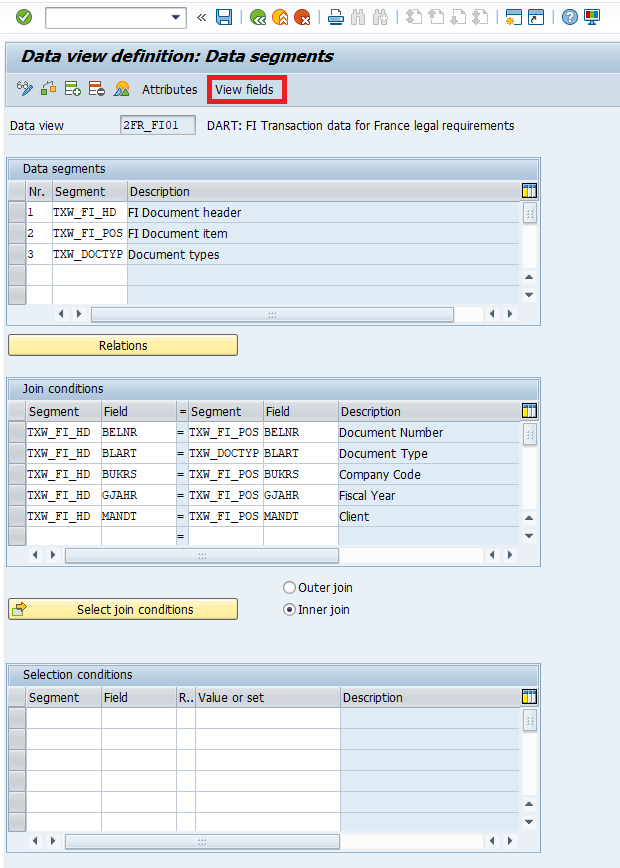Screen dimensions: 620x868
Task: Open the Attributes toolbar item
Action: (169, 90)
